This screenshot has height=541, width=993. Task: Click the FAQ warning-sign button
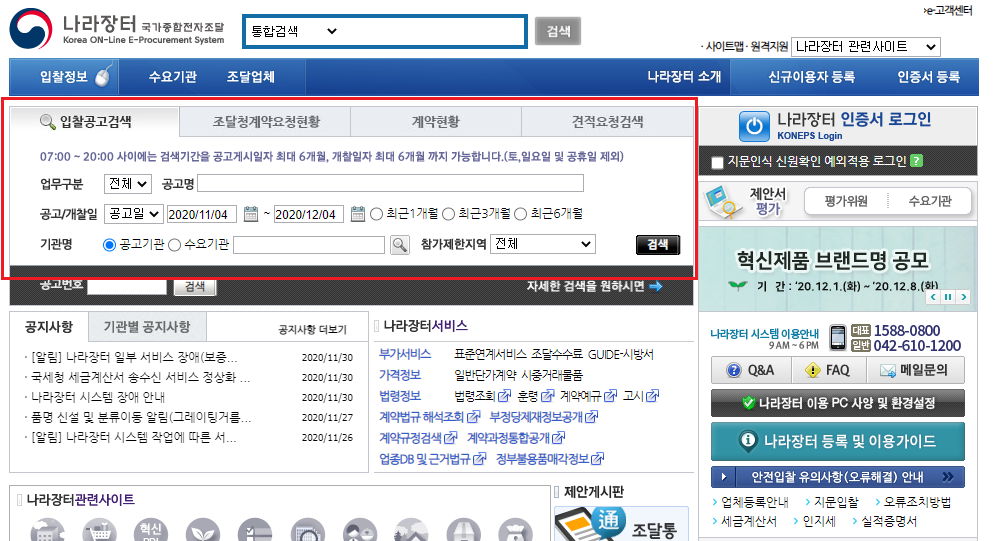coord(827,370)
